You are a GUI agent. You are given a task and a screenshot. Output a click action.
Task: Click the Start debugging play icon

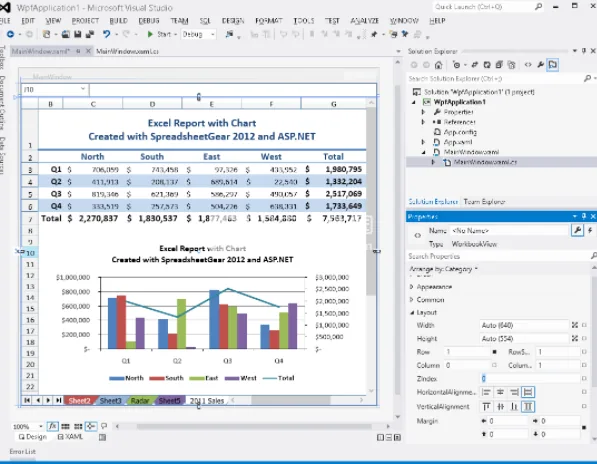(x=150, y=34)
